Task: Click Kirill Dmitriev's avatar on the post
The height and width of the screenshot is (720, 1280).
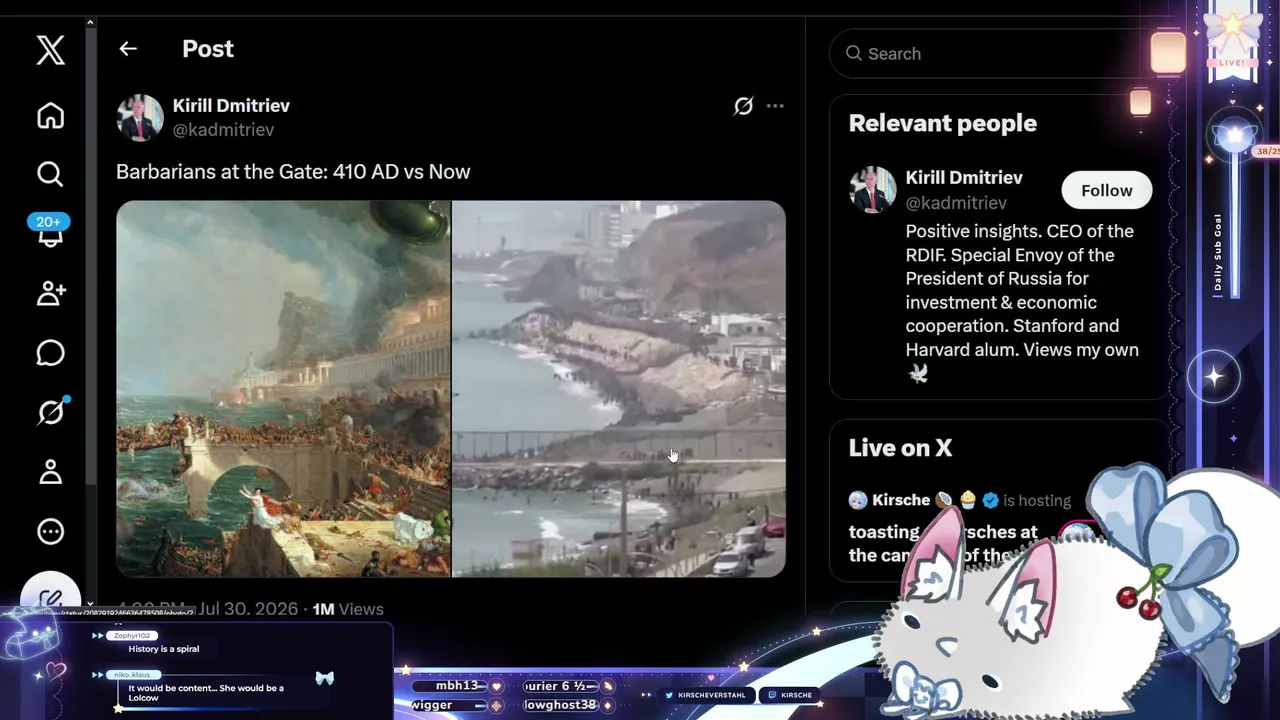Action: pyautogui.click(x=140, y=118)
